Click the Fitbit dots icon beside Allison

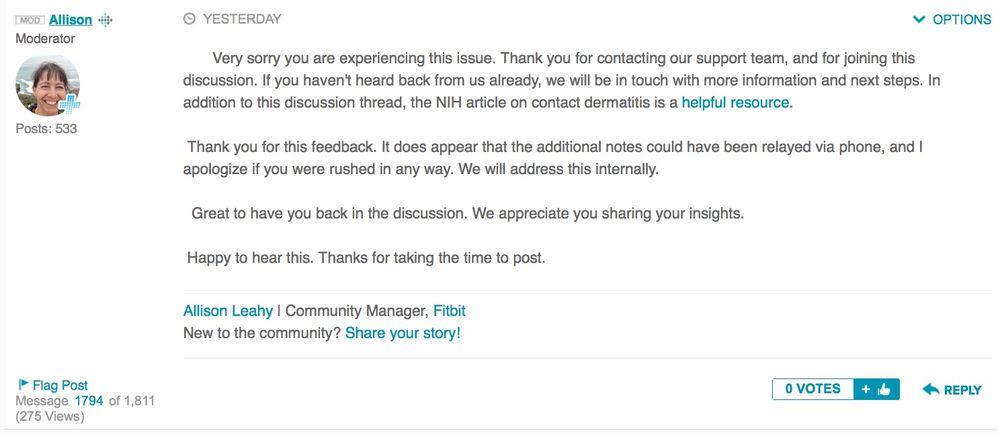[x=105, y=20]
